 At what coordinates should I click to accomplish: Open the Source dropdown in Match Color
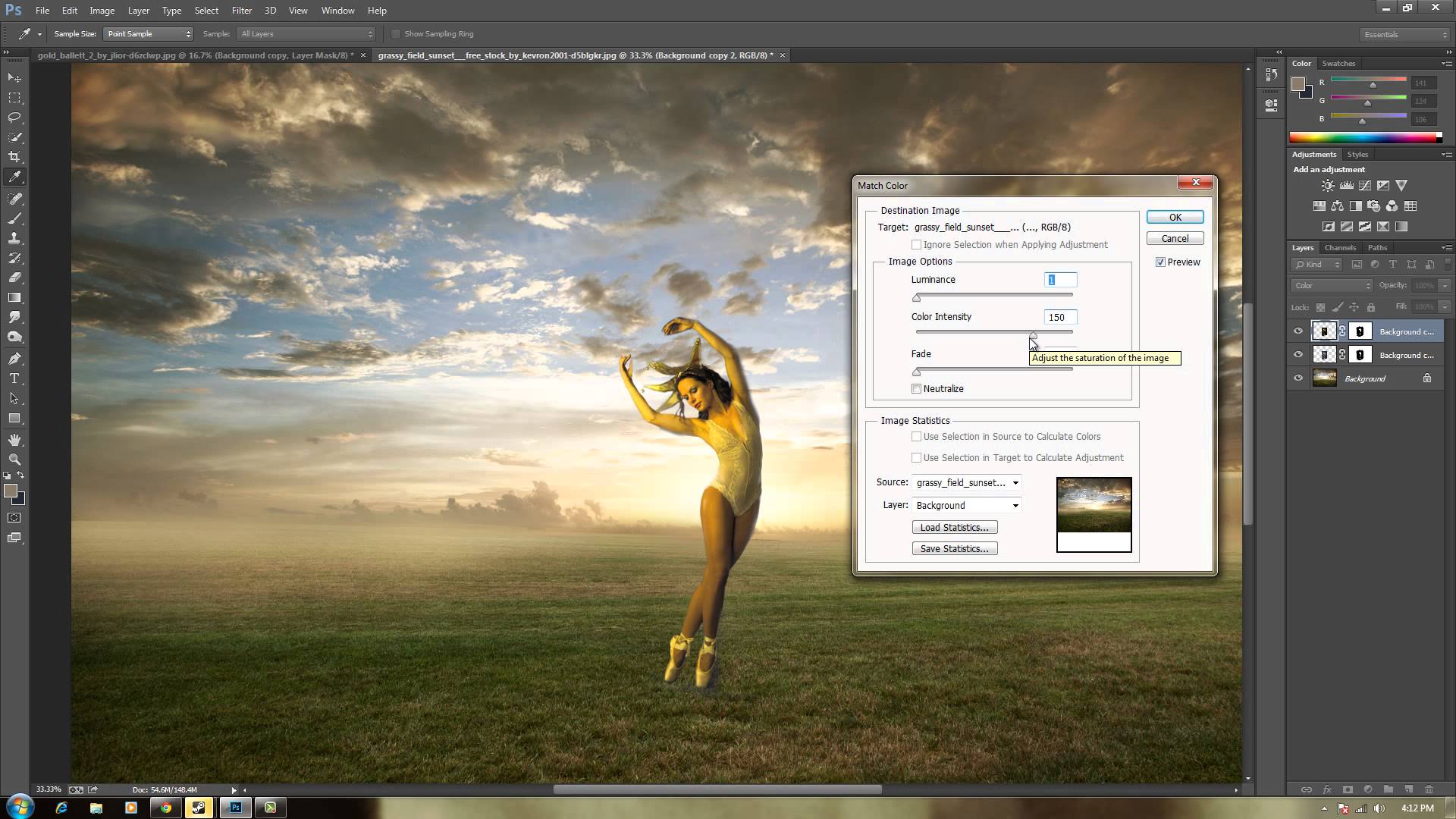[967, 483]
